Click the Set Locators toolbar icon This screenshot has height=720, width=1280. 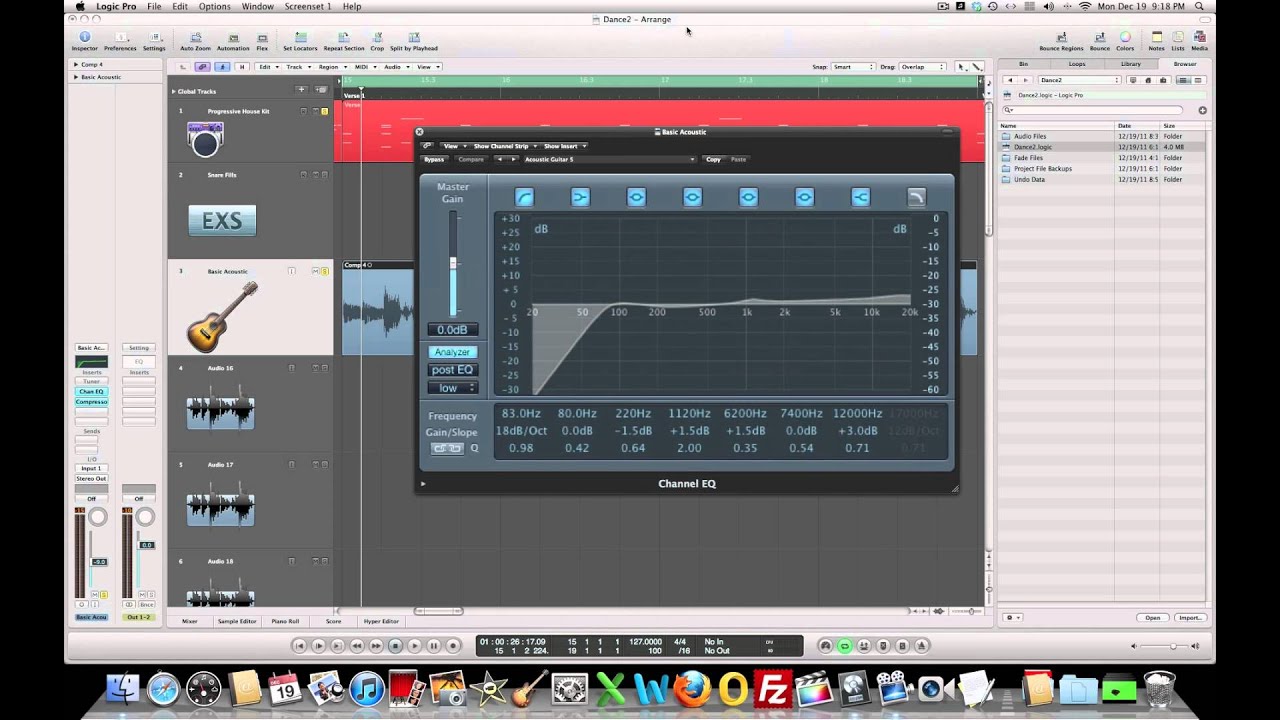[x=300, y=40]
